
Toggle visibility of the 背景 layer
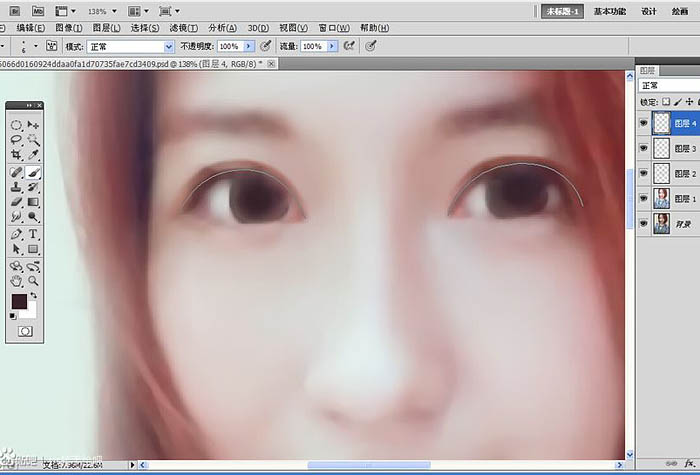643,223
